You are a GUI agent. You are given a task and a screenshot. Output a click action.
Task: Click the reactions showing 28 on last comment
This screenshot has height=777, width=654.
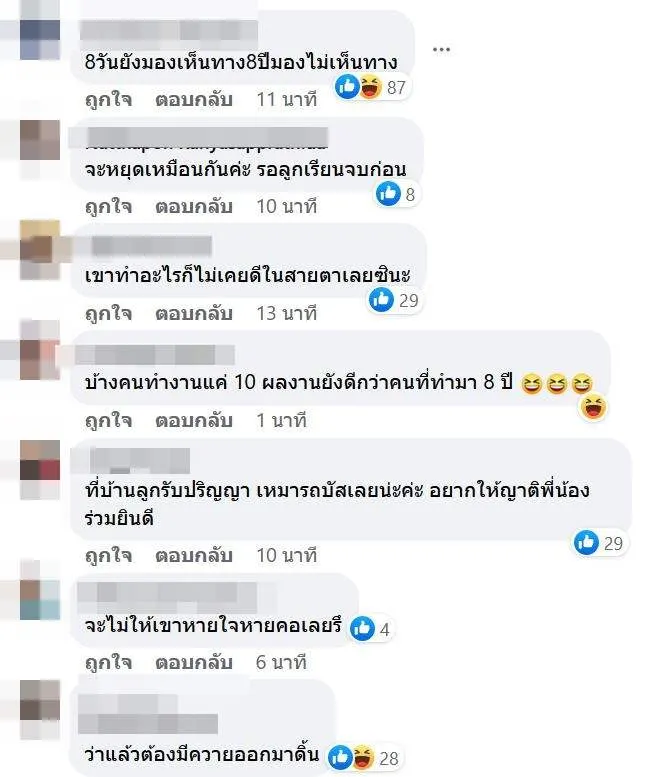364,758
